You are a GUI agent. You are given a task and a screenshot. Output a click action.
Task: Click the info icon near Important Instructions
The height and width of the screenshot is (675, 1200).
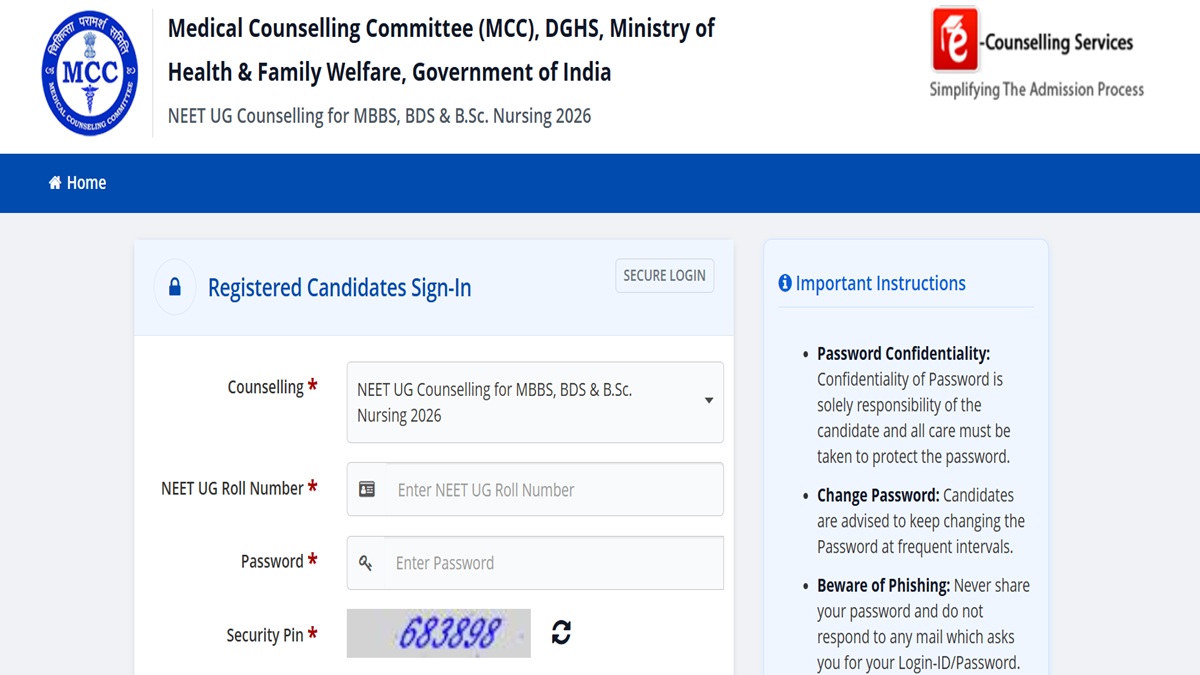tap(785, 283)
